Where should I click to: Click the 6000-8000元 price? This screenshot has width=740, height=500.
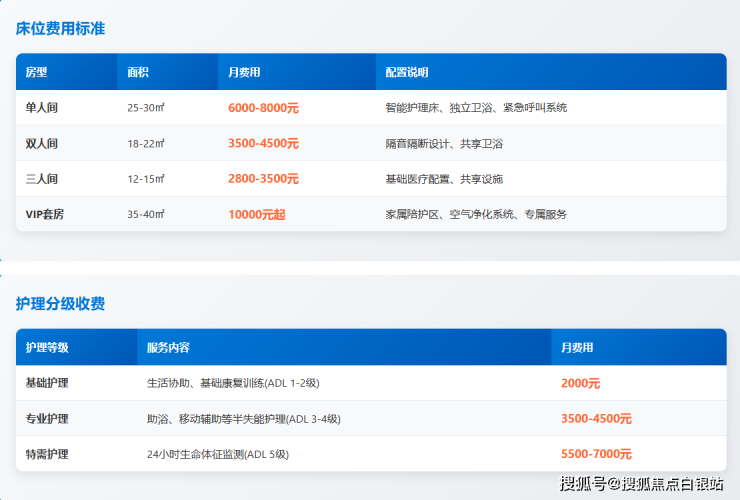[x=263, y=107]
